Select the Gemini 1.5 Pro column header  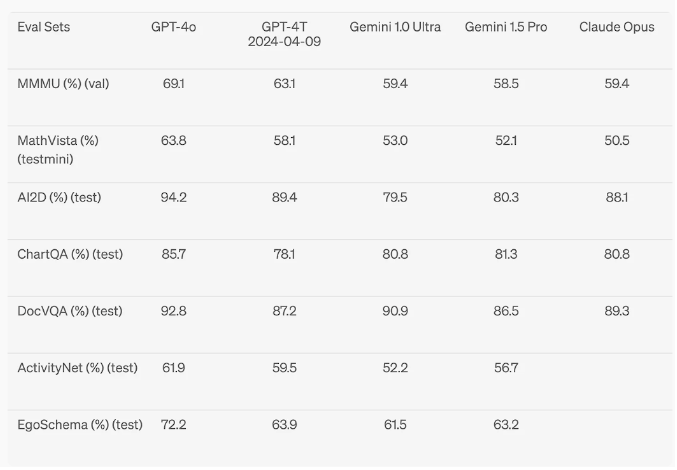[x=506, y=27]
